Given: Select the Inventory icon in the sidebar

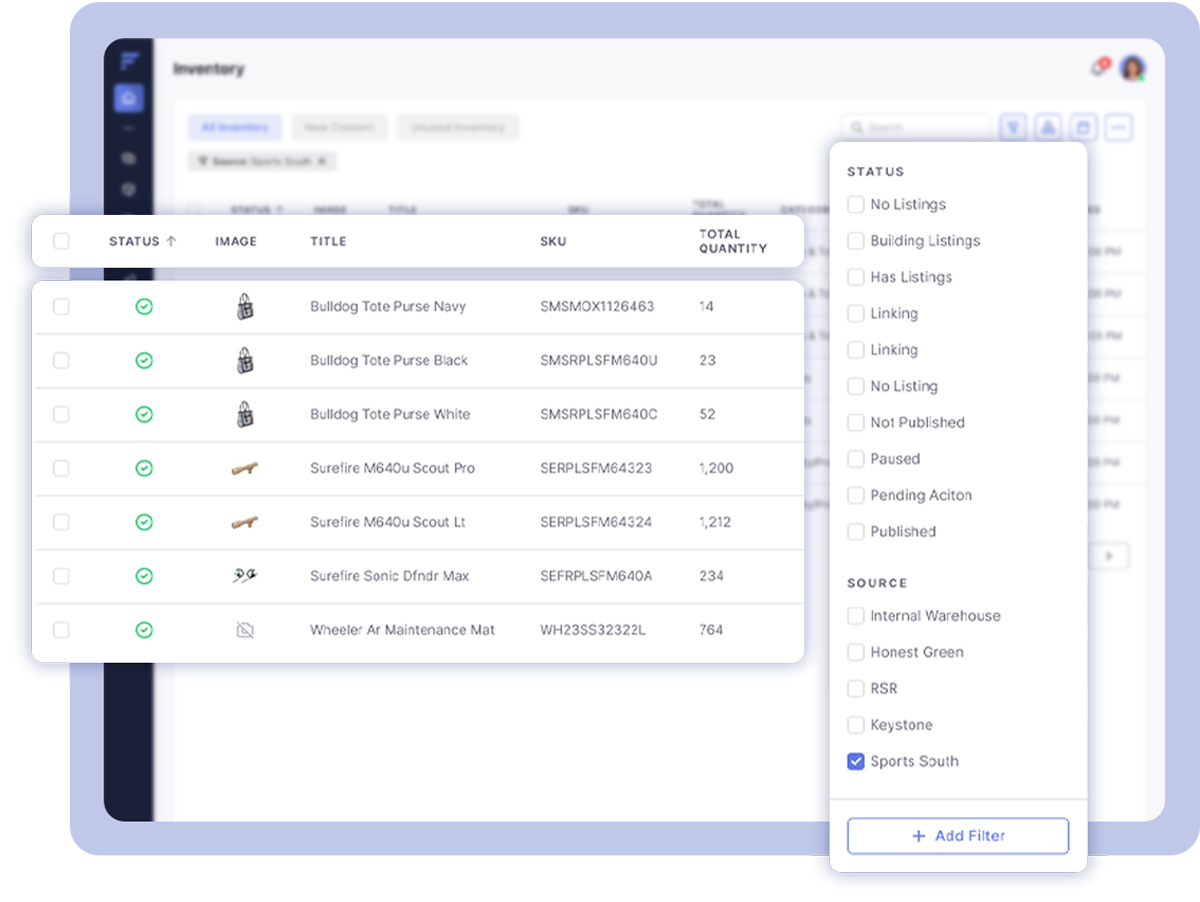Looking at the screenshot, I should tap(128, 97).
